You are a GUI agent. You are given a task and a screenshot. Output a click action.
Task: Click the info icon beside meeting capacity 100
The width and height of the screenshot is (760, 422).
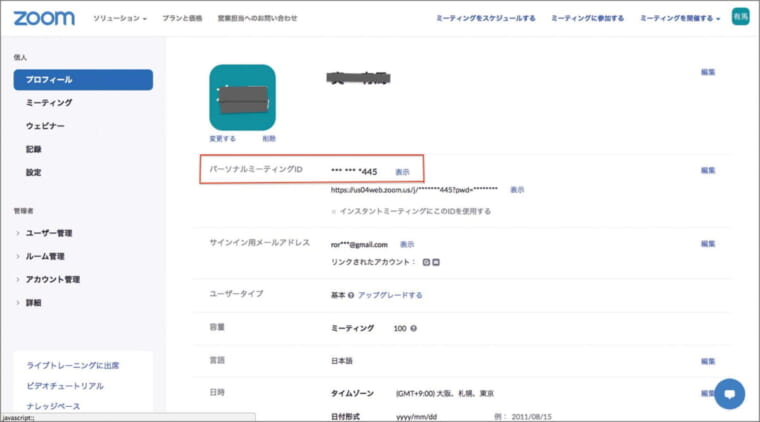tap(413, 328)
